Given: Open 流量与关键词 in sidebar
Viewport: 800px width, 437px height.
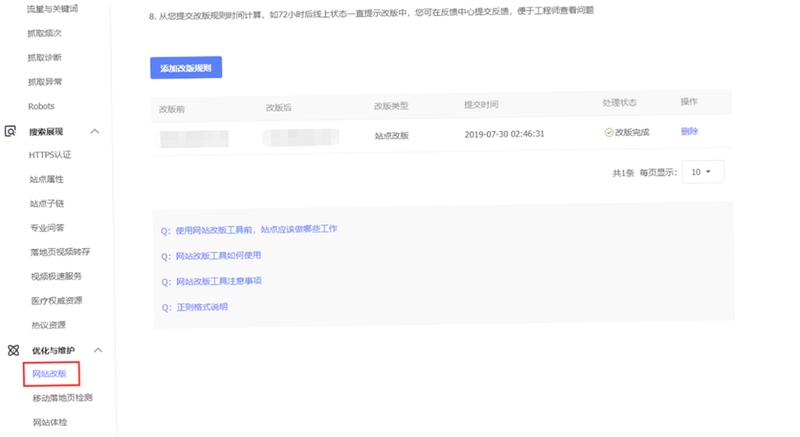Looking at the screenshot, I should [52, 9].
